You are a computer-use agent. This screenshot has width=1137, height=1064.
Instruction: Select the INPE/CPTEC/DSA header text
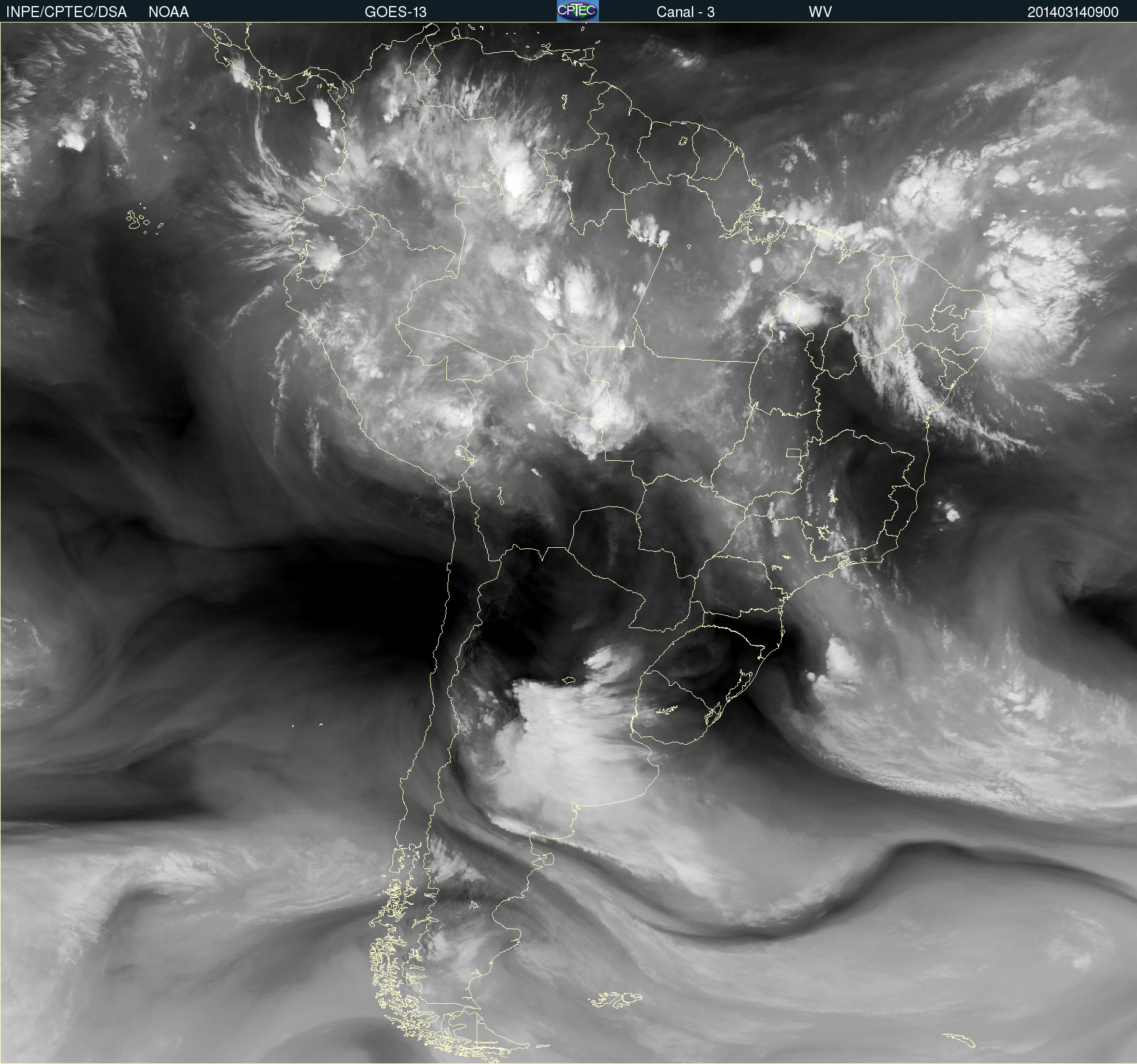click(66, 12)
